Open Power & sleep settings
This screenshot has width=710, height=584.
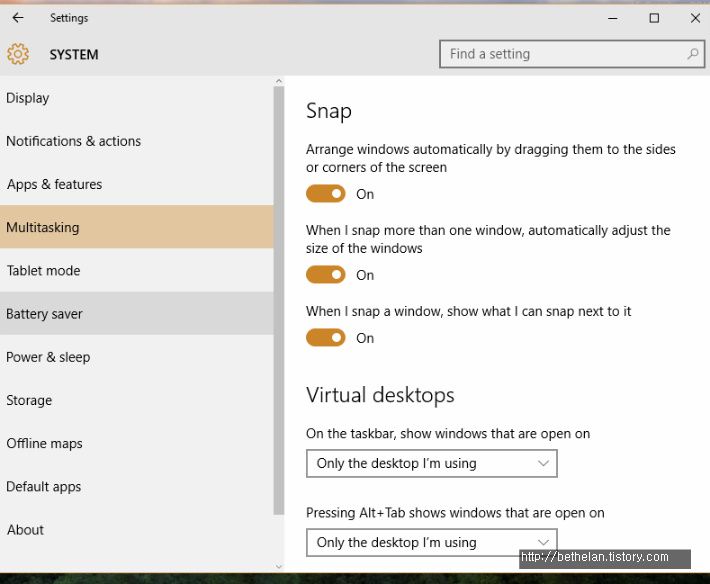pos(137,357)
